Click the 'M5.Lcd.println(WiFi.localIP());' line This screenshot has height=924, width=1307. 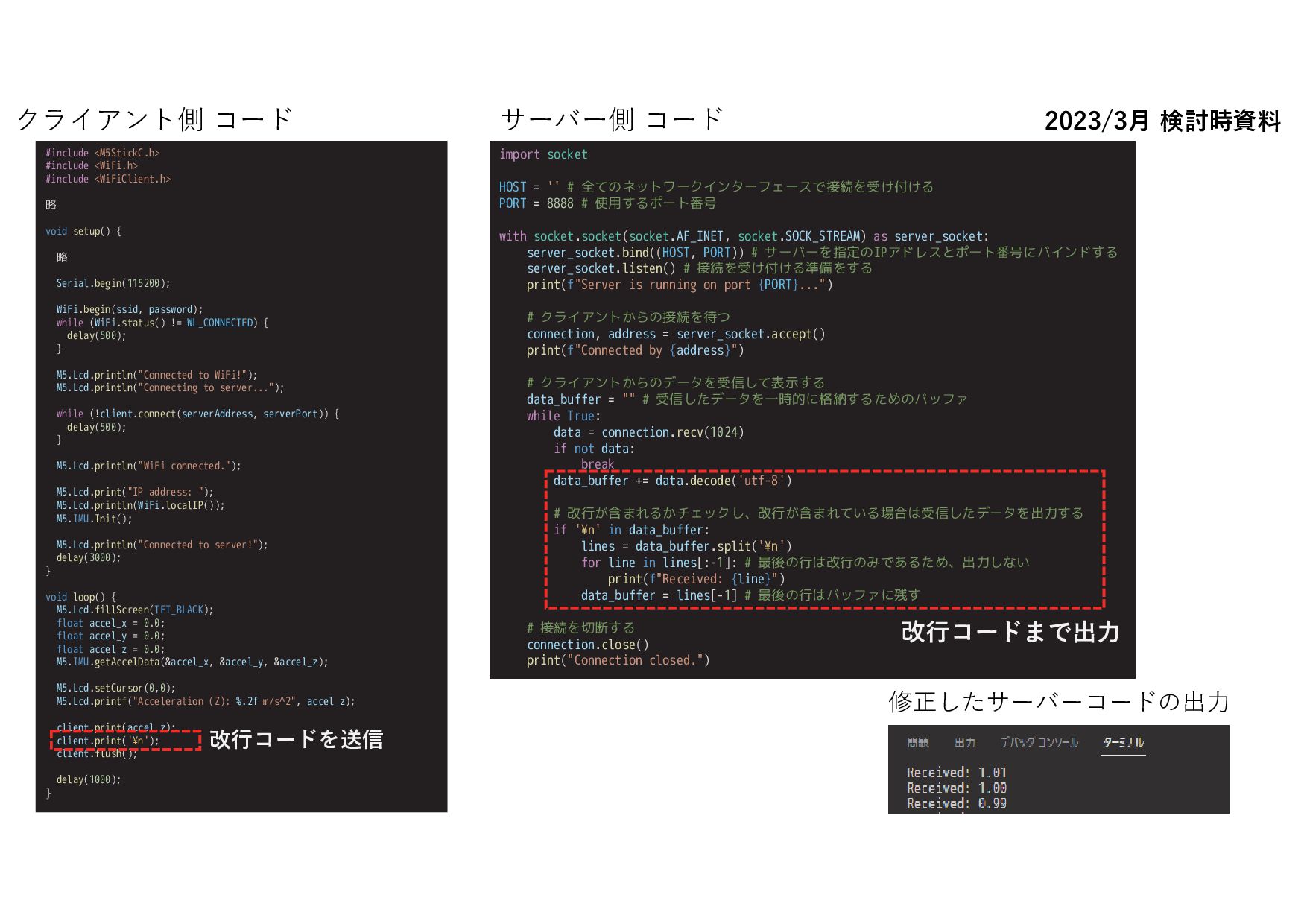140,505
